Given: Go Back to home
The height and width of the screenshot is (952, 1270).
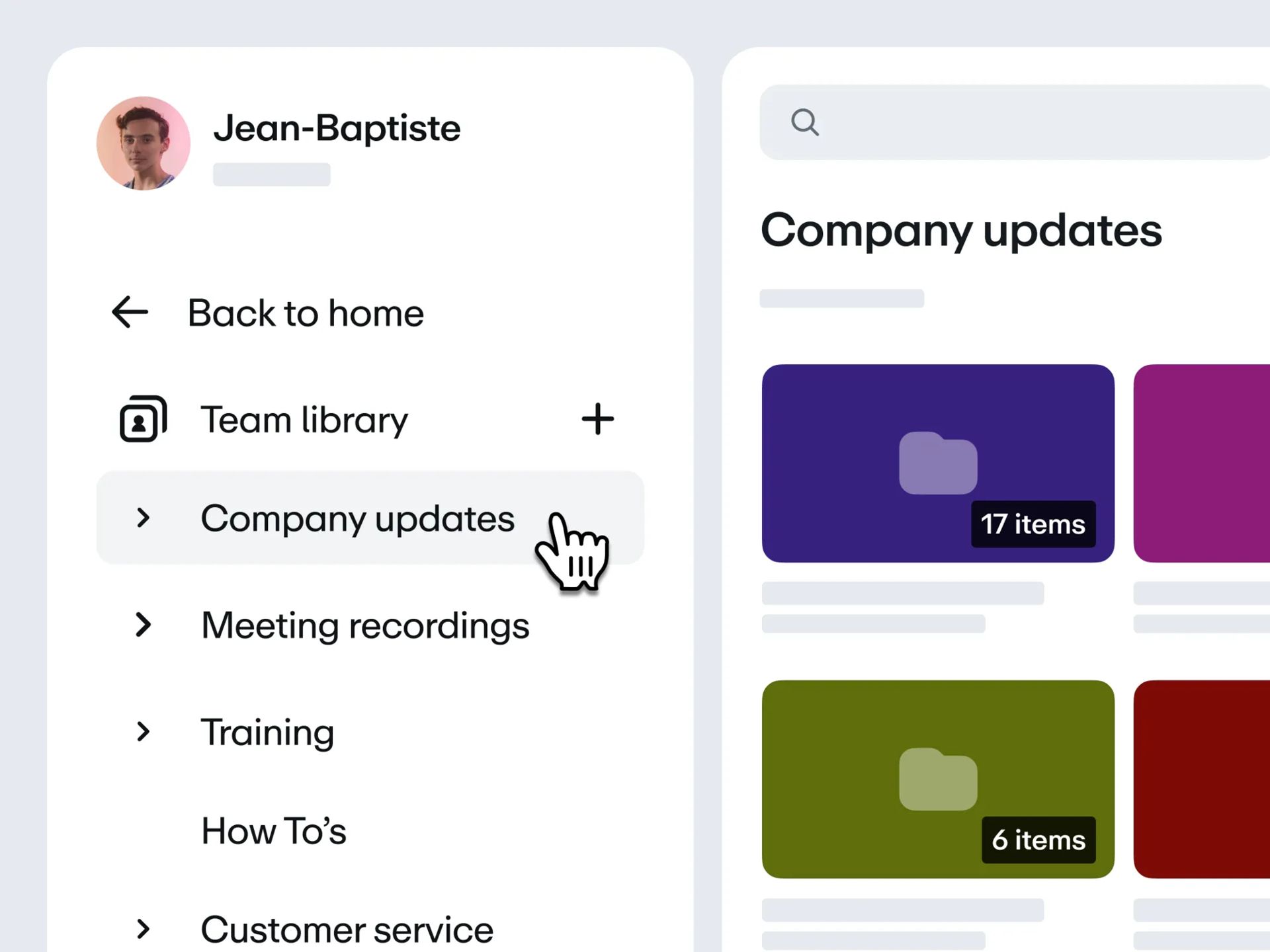Looking at the screenshot, I should point(306,313).
